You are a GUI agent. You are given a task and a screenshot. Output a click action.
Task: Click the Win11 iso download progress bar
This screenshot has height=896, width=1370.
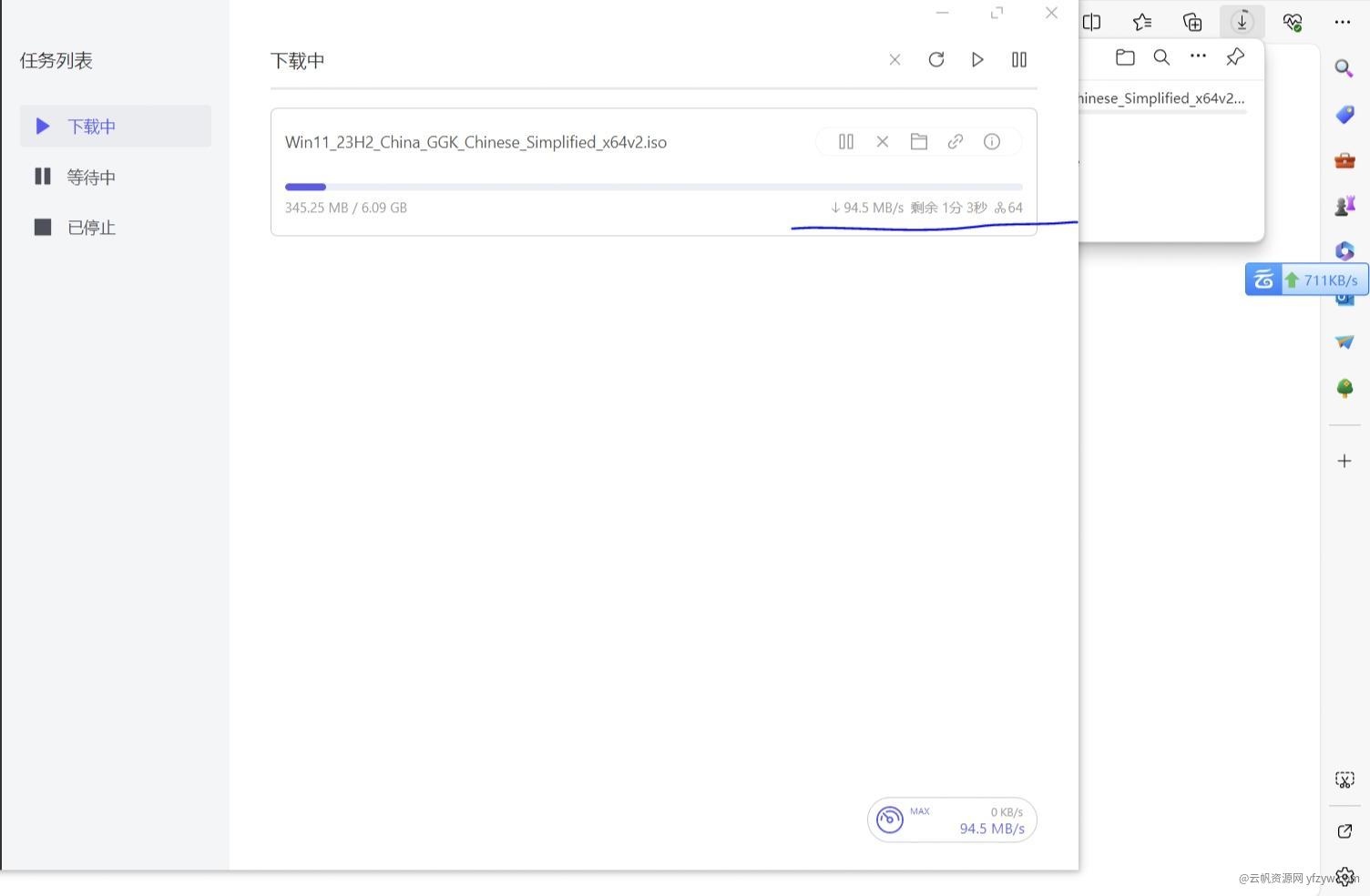click(x=654, y=187)
